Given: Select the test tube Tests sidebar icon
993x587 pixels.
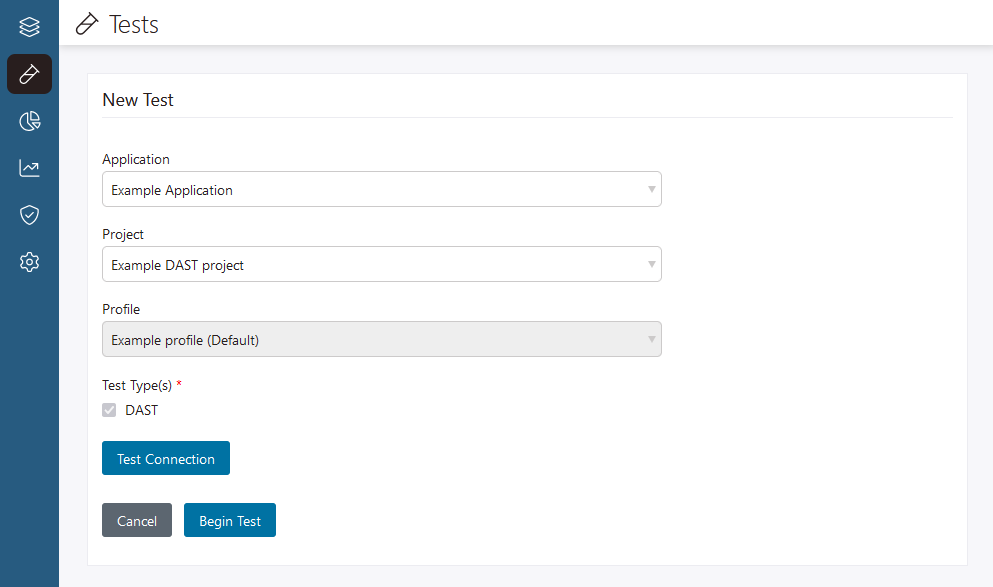Looking at the screenshot, I should (29, 74).
